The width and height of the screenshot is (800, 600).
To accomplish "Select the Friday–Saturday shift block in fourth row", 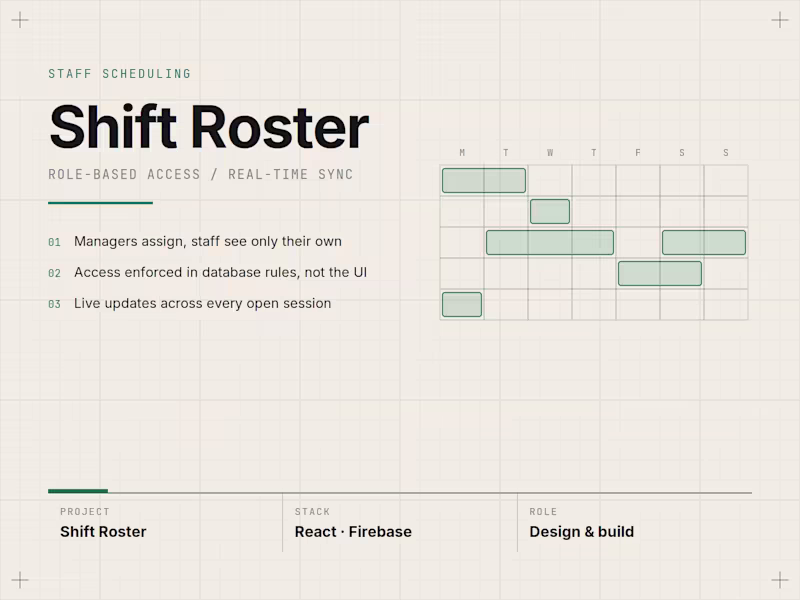I will [660, 273].
